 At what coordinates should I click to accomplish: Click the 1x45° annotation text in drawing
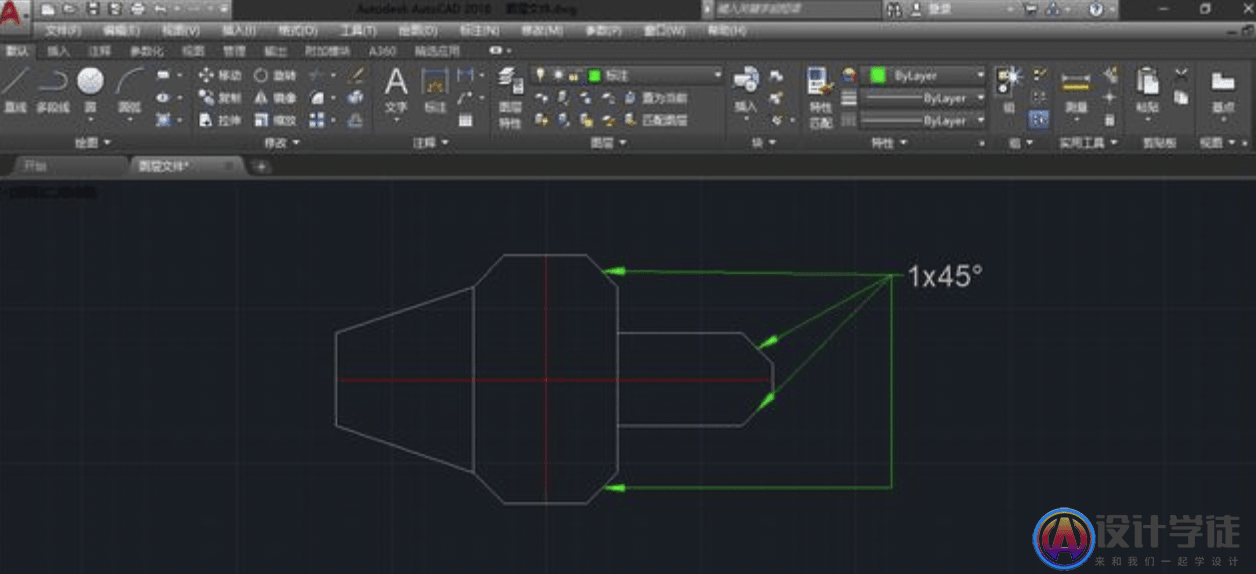click(x=945, y=277)
